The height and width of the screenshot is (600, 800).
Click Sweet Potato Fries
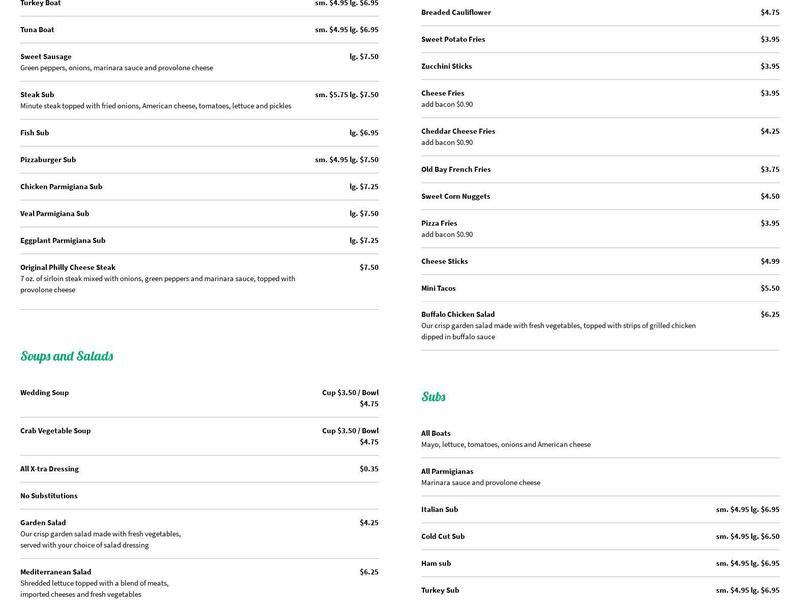453,40
